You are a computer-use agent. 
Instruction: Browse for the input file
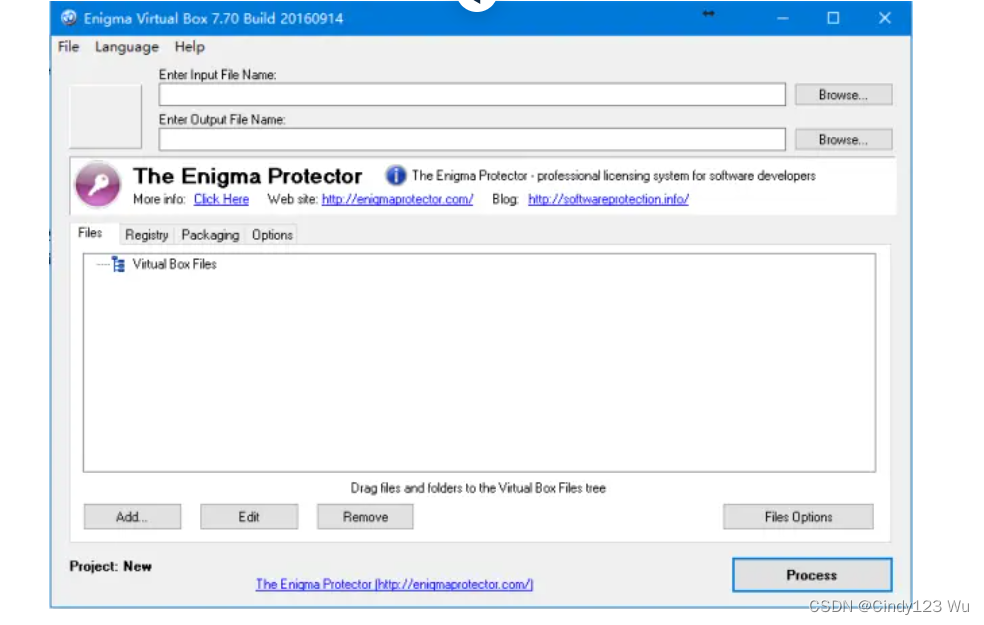[843, 95]
